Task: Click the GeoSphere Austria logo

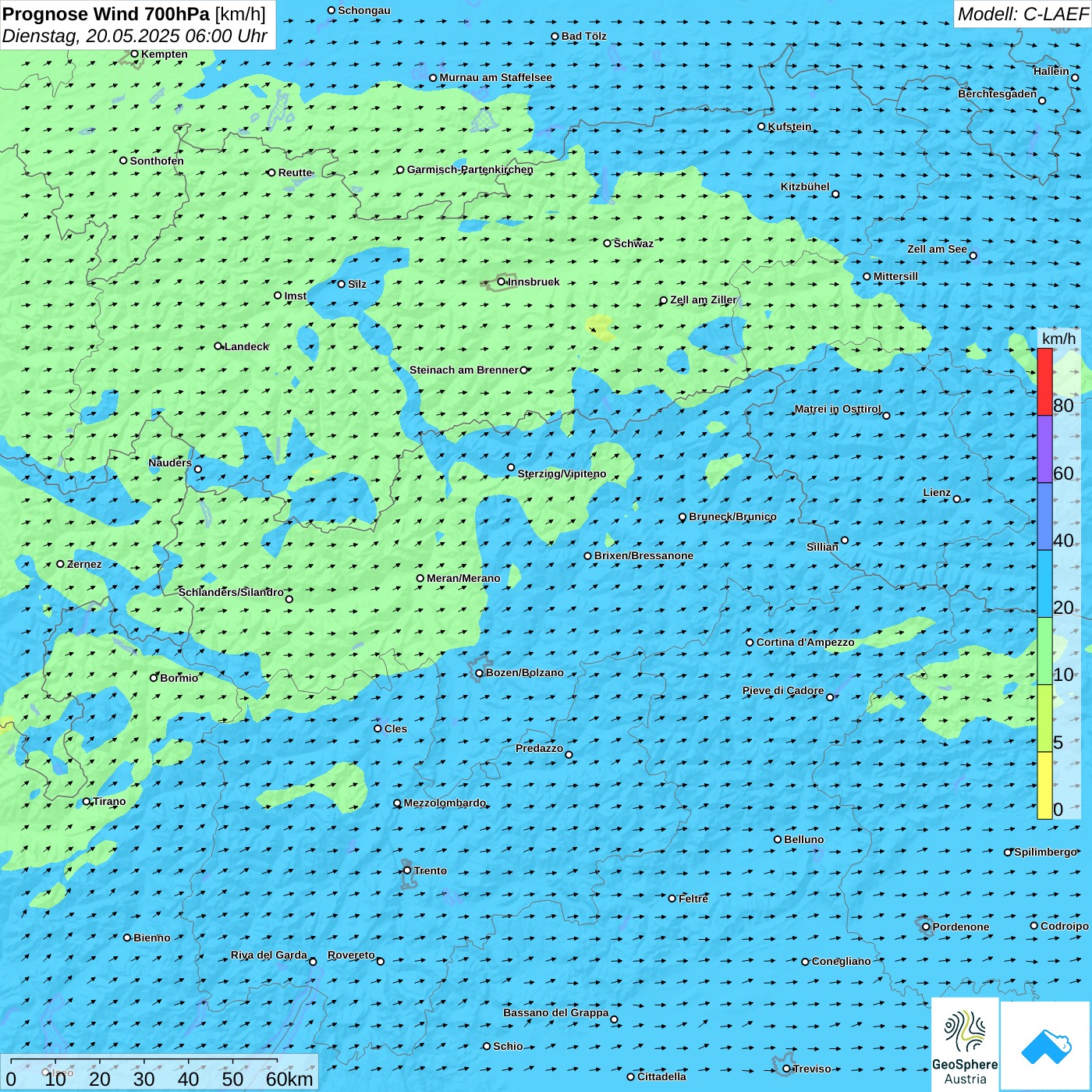Action: click(965, 1044)
